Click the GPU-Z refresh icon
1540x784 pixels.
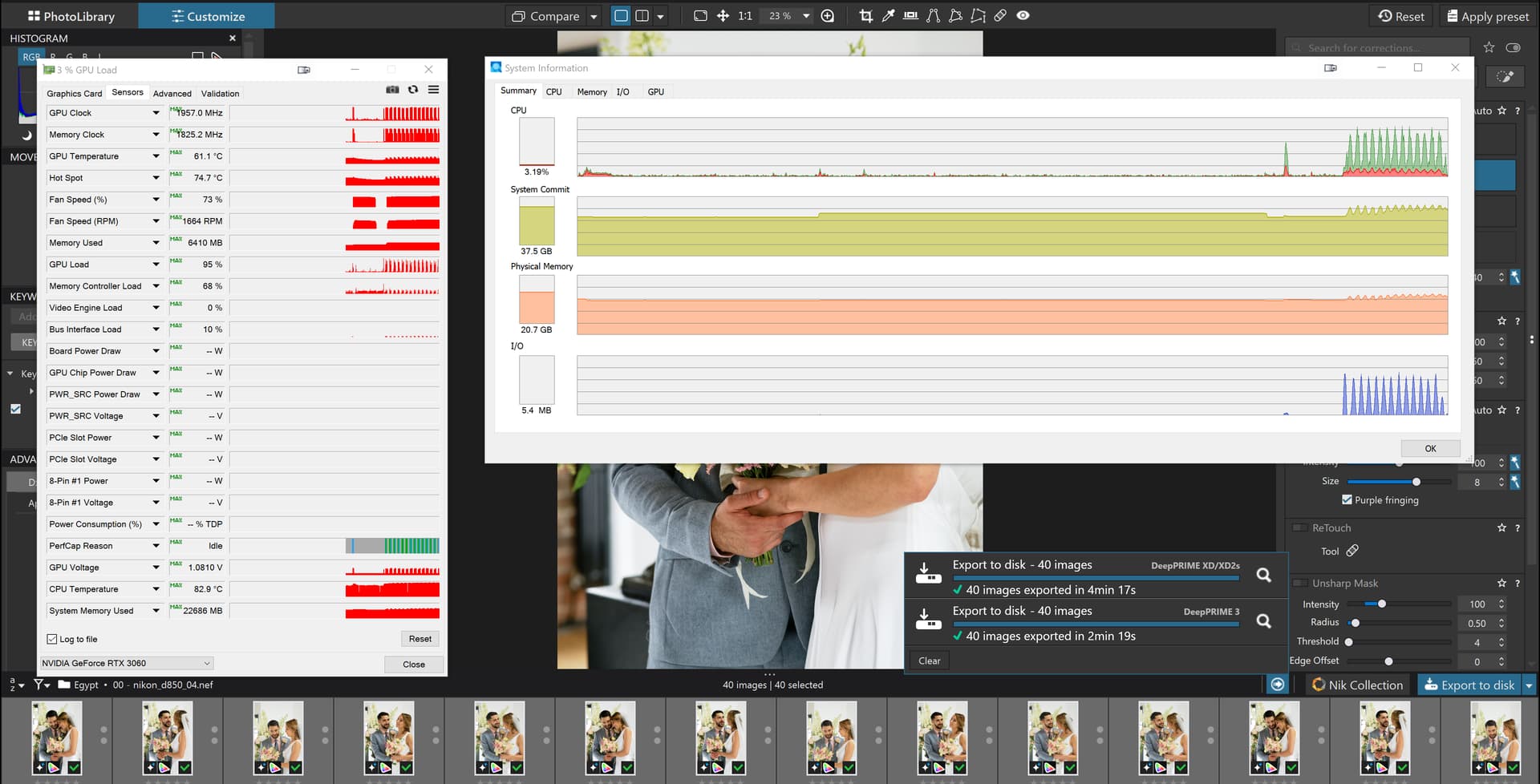pyautogui.click(x=413, y=90)
